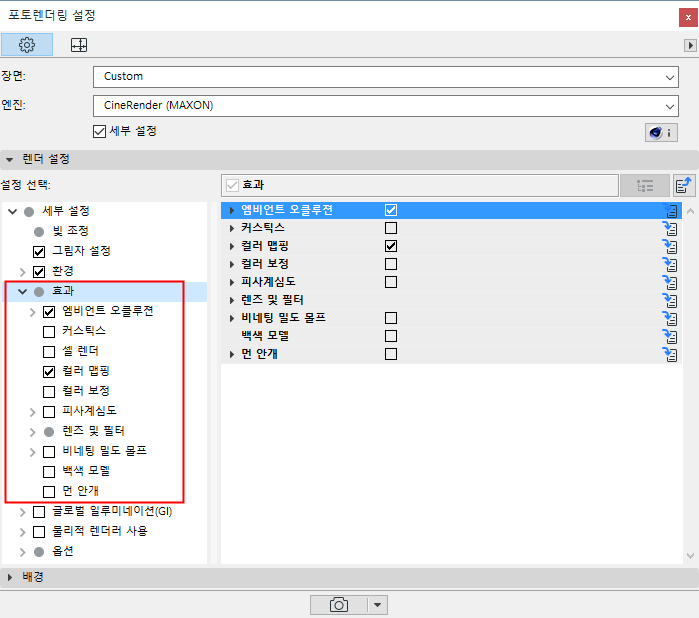Click the import icon on 먼 안개 row
699x618 pixels.
coord(670,354)
